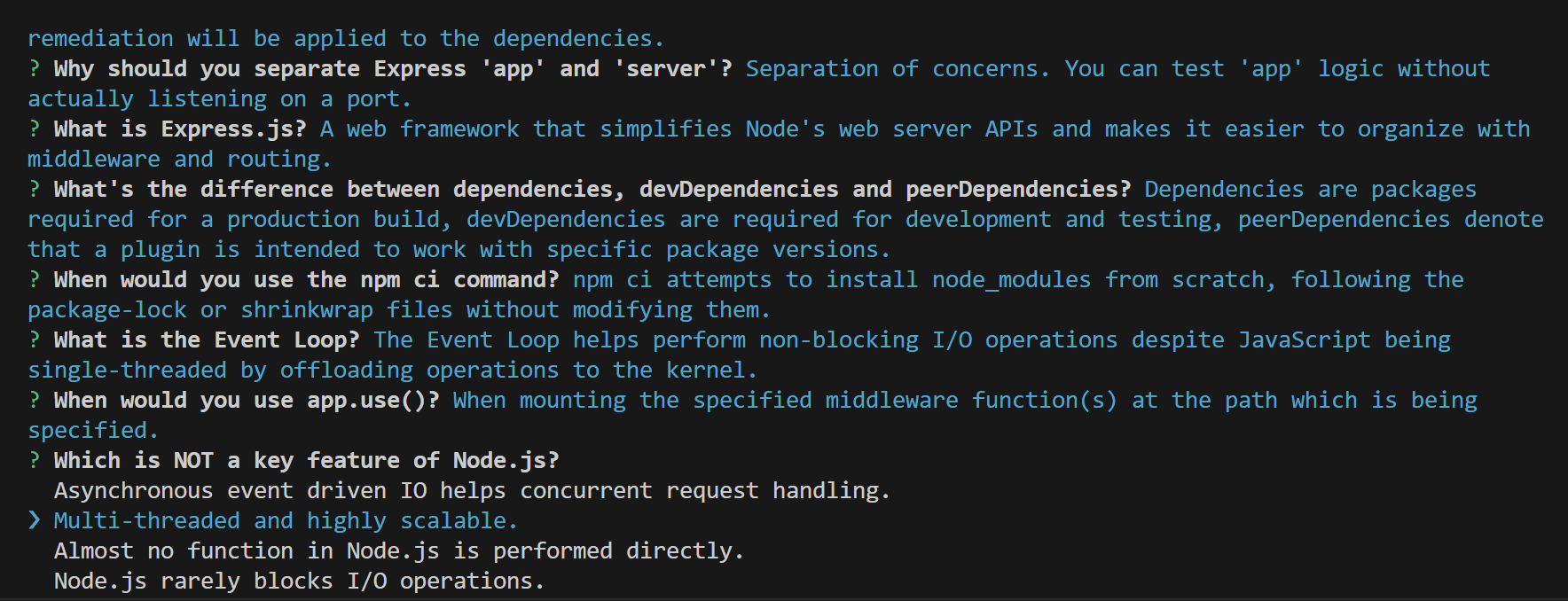Viewport: 1568px width, 601px height.
Task: Select 'Node.js rarely blocks I/O operations.' option
Action: pos(299,581)
